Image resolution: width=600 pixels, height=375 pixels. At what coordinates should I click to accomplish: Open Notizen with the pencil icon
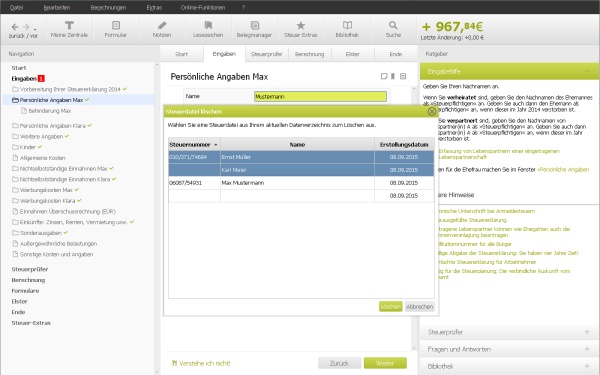pos(162,29)
